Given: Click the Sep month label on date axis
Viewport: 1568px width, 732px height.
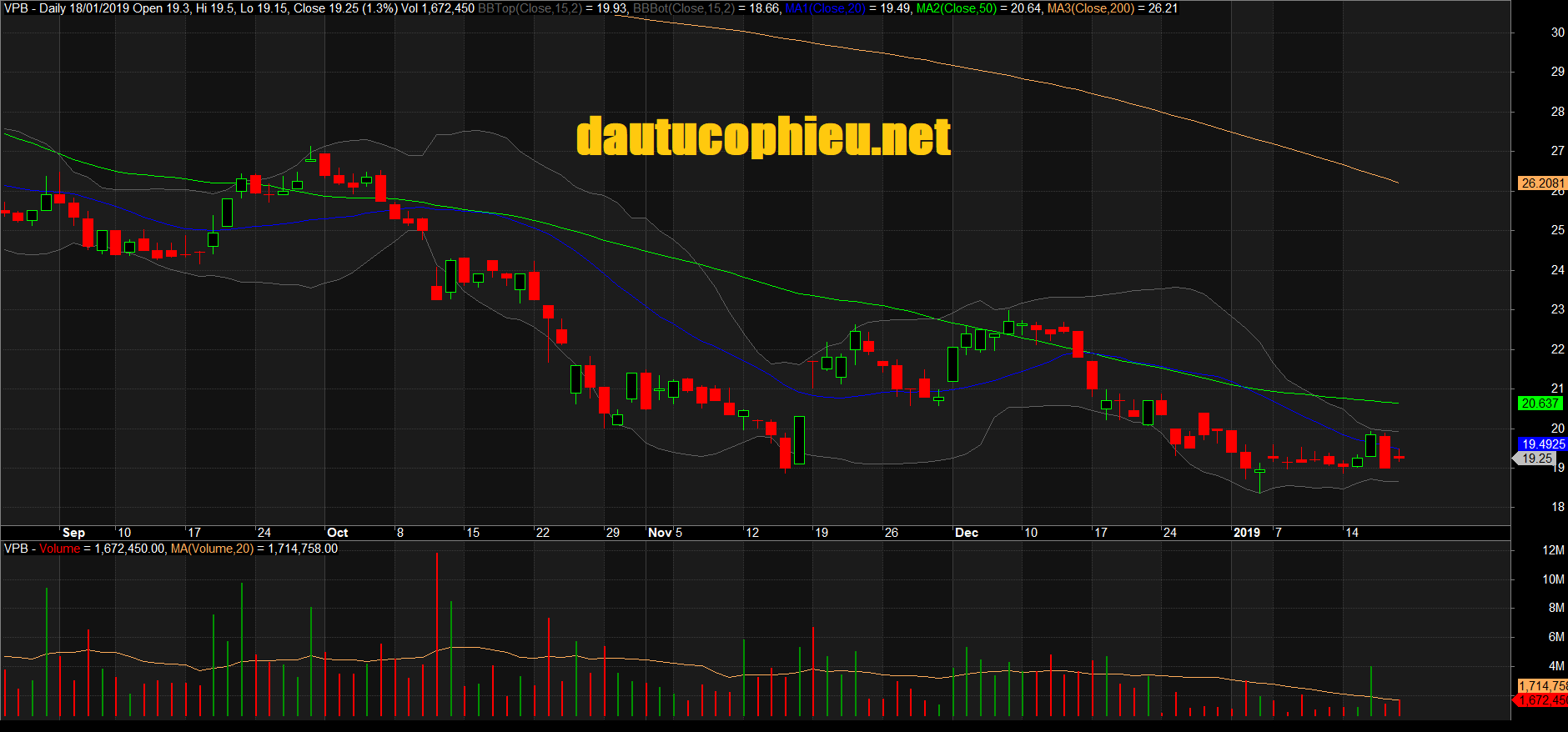Looking at the screenshot, I should (x=73, y=533).
